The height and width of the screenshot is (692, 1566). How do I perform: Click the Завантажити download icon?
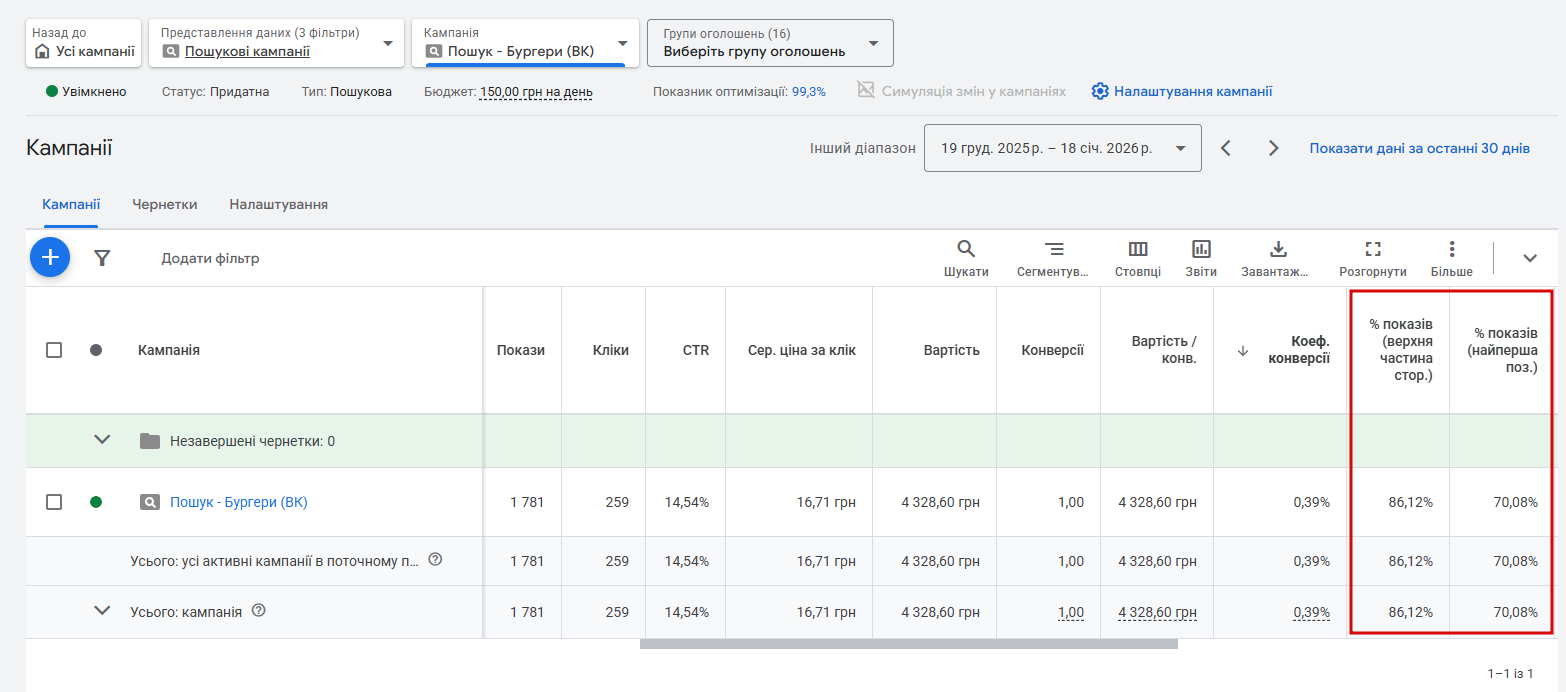click(1277, 258)
